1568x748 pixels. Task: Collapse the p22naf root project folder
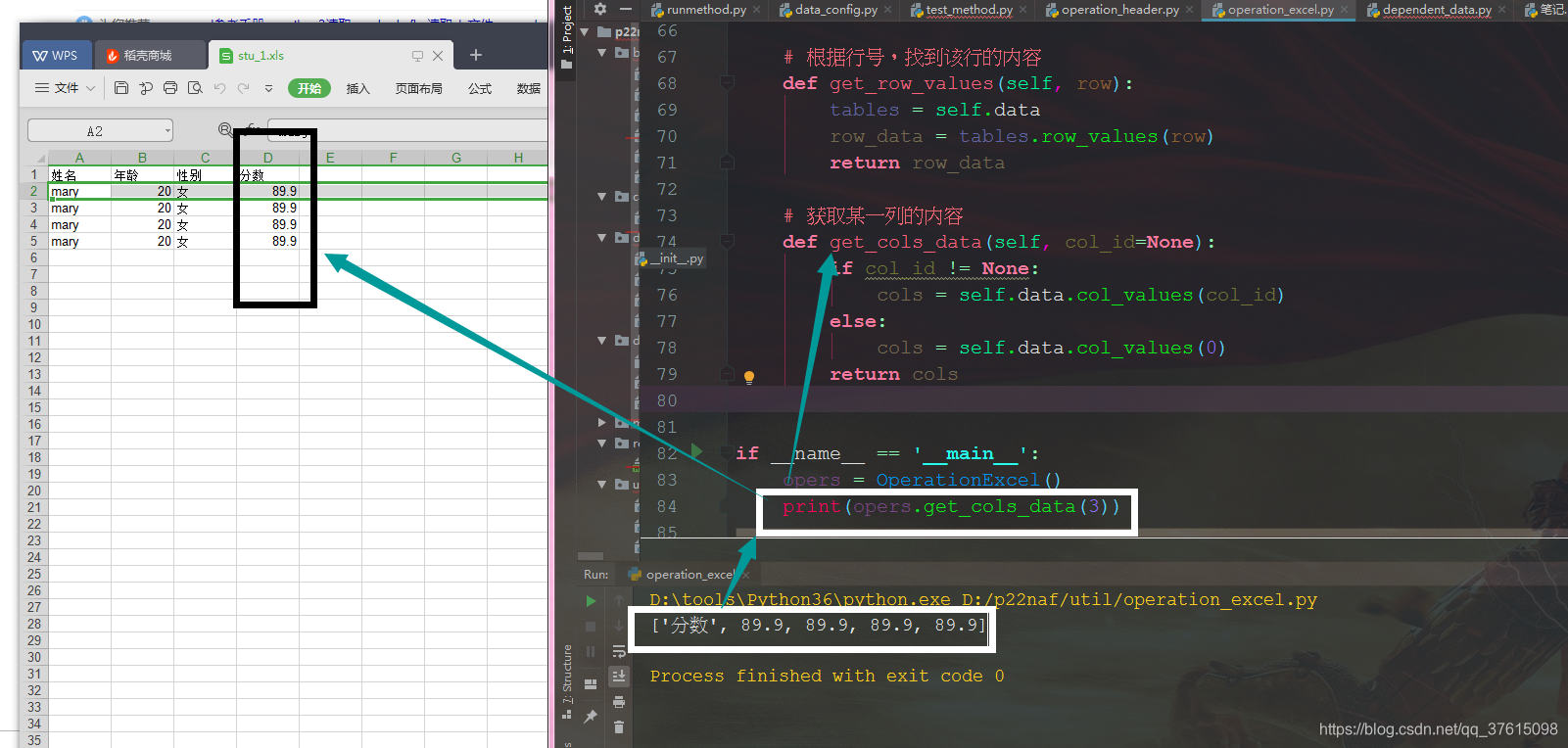pyautogui.click(x=585, y=31)
